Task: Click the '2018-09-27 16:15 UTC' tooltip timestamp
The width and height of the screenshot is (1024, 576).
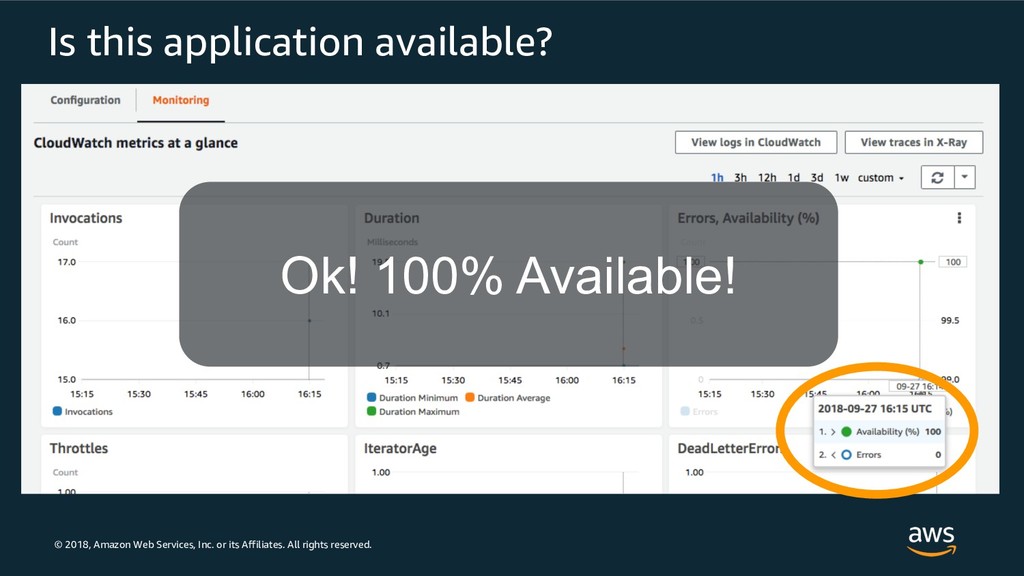Action: pyautogui.click(x=875, y=409)
